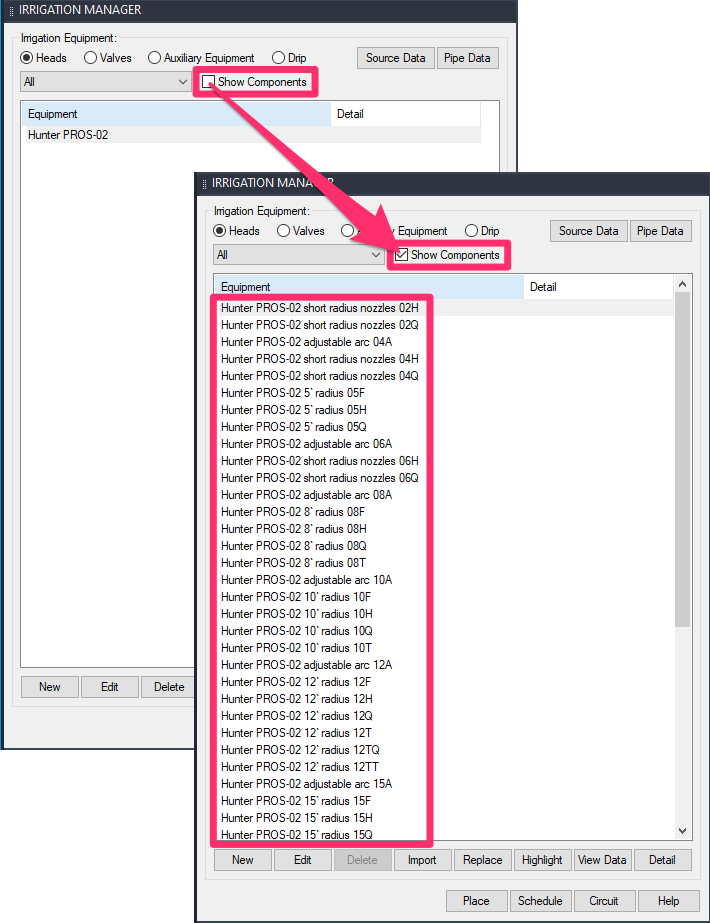Click Pipe Data button in front window

661,231
